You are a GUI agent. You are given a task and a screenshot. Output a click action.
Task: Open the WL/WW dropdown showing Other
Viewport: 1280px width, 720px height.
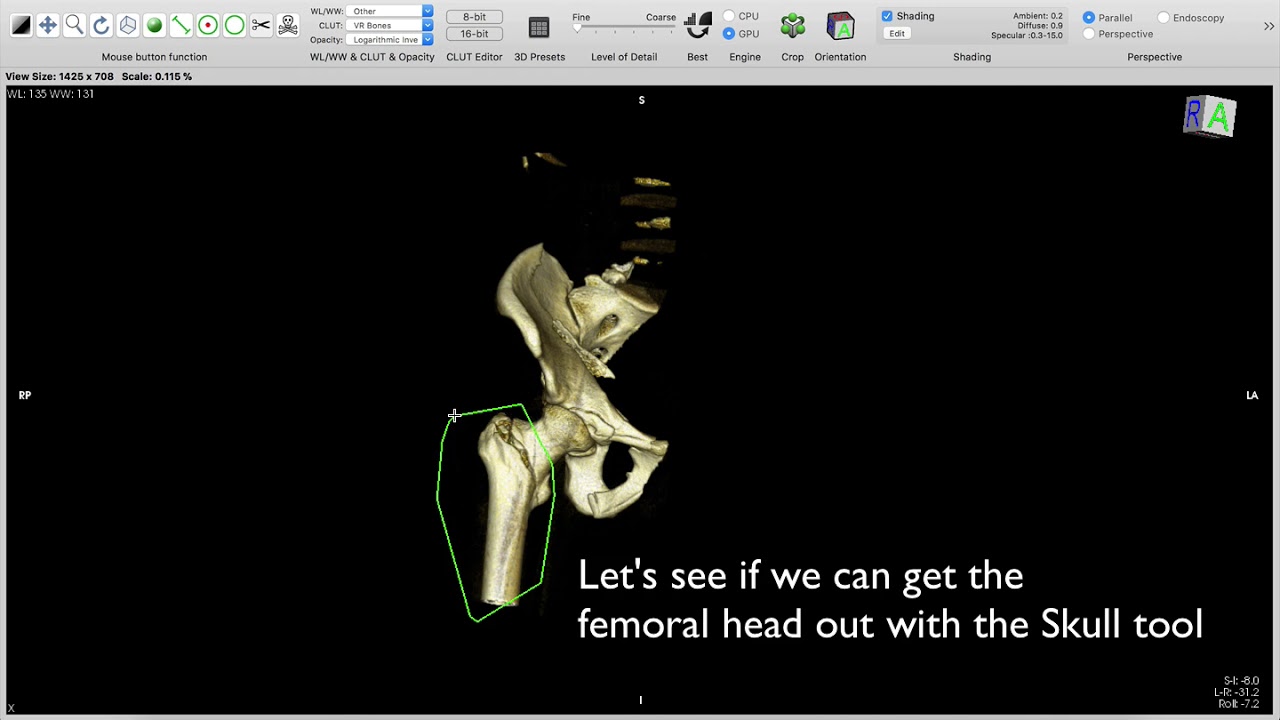[391, 11]
